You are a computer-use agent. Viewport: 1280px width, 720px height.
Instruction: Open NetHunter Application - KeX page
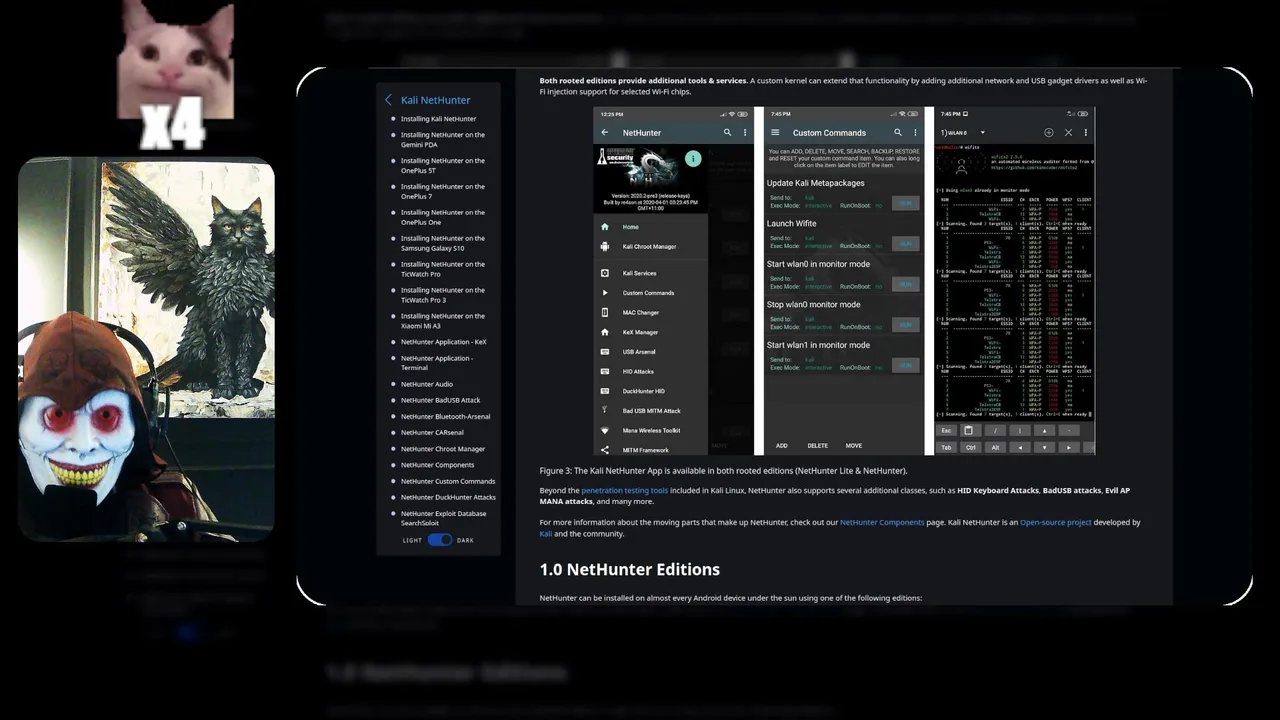click(x=443, y=342)
